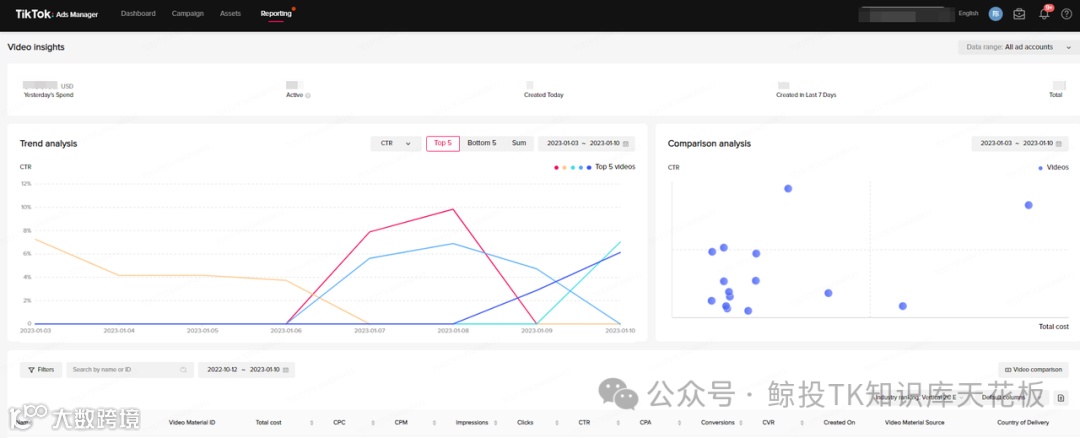Click the sort arrows for CPC column
1080x438 pixels.
click(x=373, y=422)
